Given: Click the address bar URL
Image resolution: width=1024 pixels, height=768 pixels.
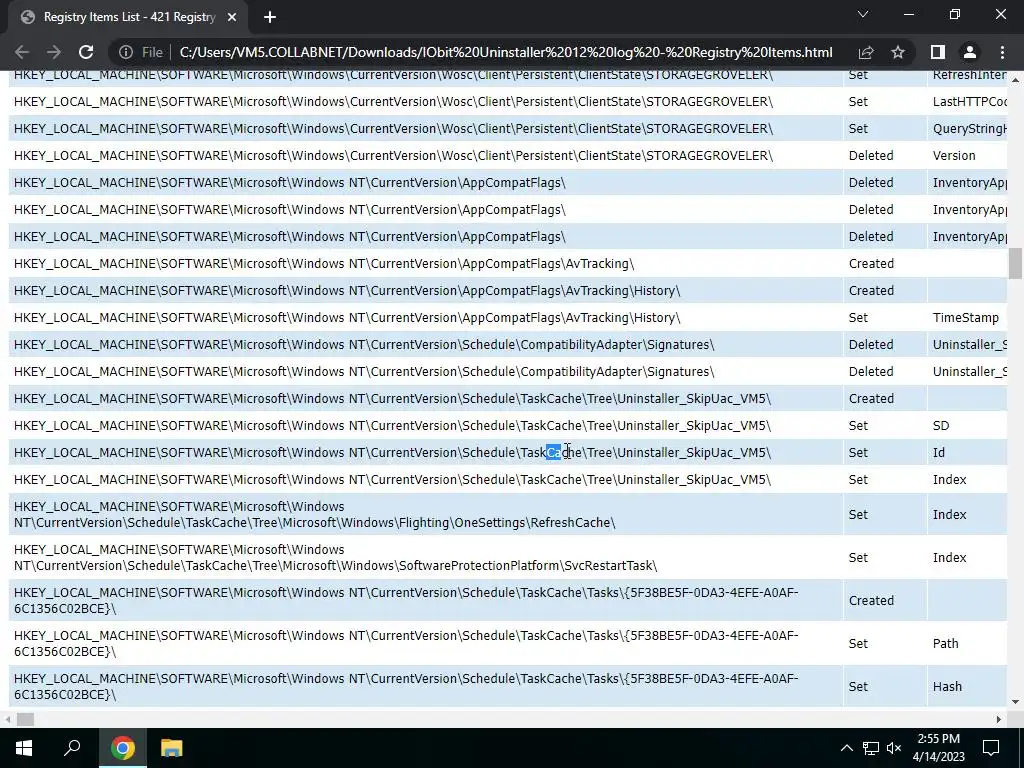Looking at the screenshot, I should coord(505,52).
